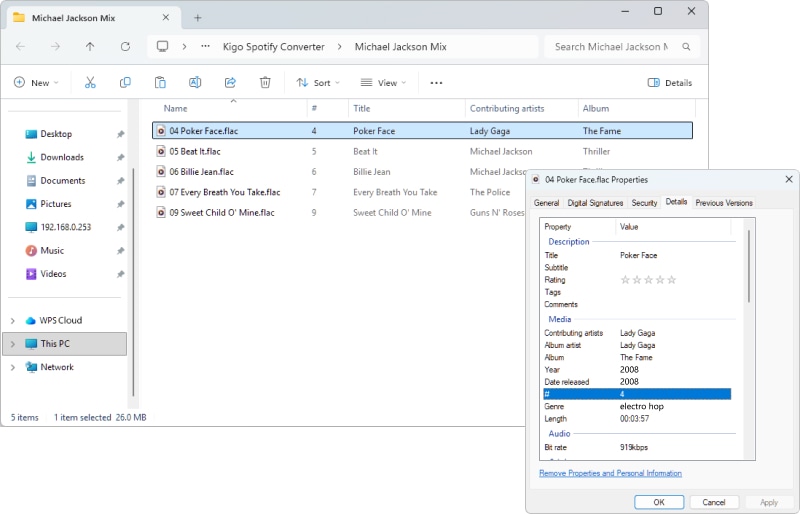Open the See more ellipsis menu
Screen dimensions: 800x514
436,83
